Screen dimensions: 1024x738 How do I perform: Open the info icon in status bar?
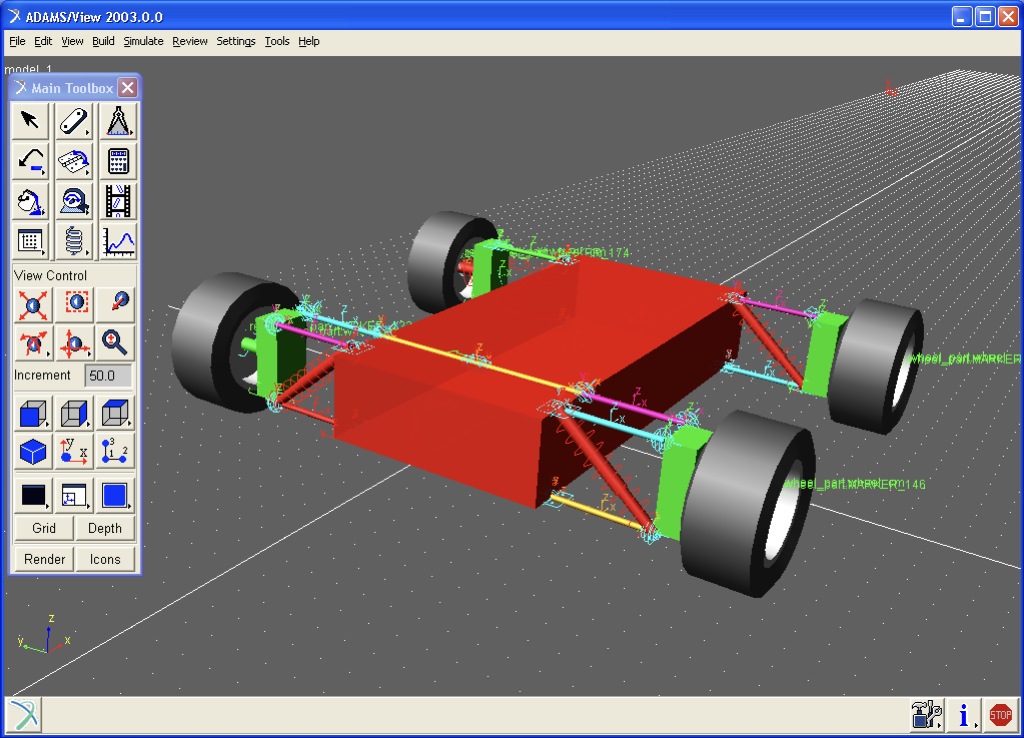point(963,716)
